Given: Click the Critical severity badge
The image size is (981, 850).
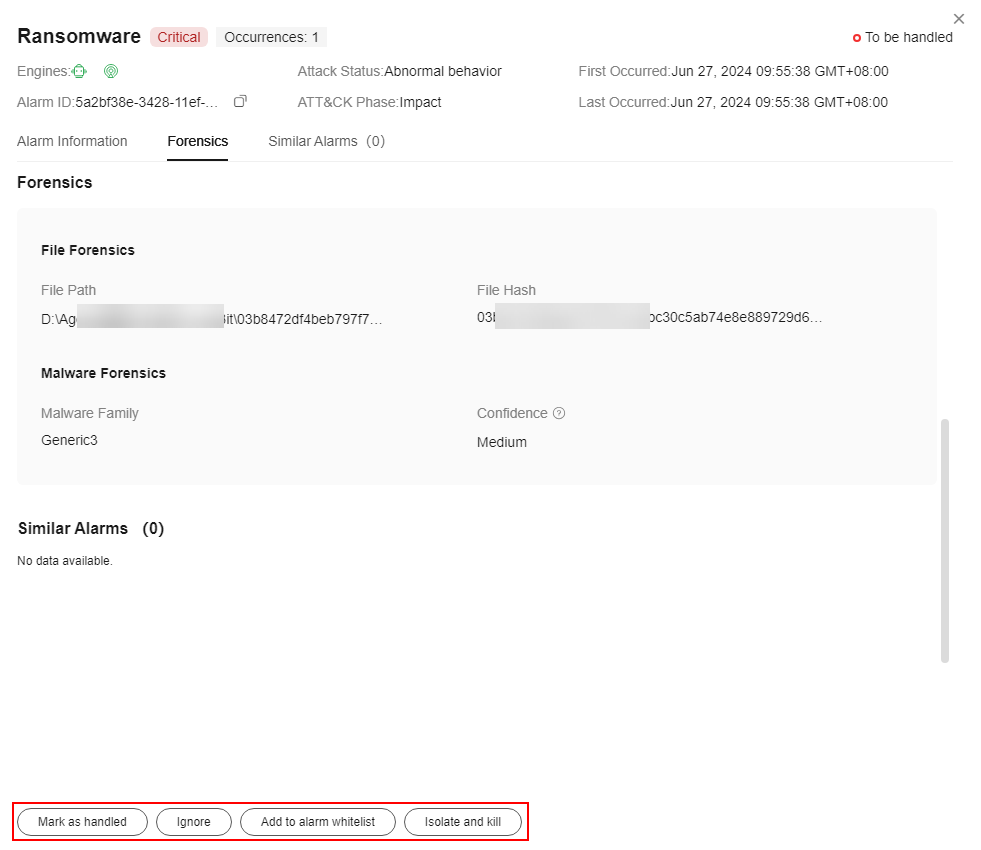Looking at the screenshot, I should (179, 37).
